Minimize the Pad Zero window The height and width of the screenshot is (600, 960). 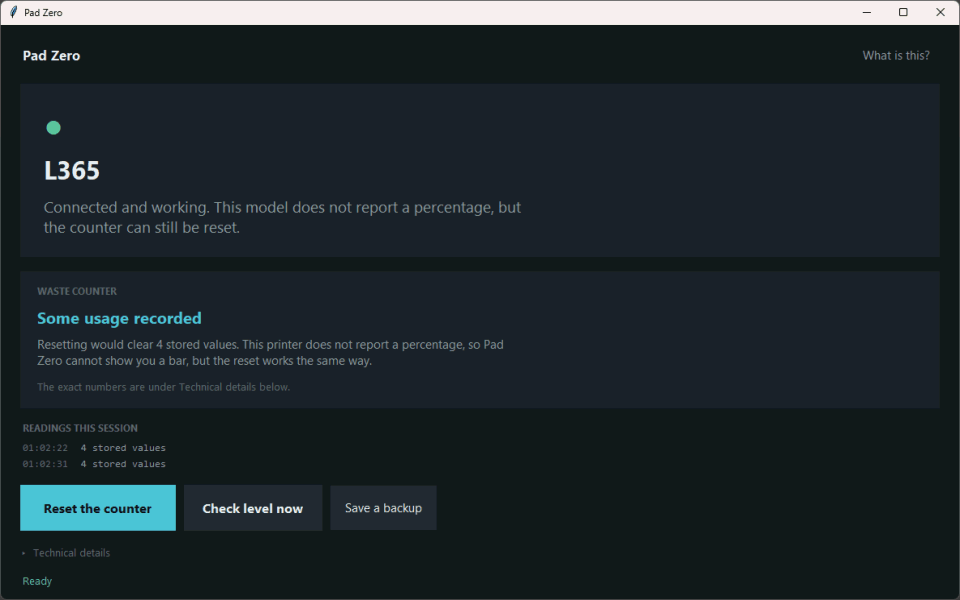point(867,12)
